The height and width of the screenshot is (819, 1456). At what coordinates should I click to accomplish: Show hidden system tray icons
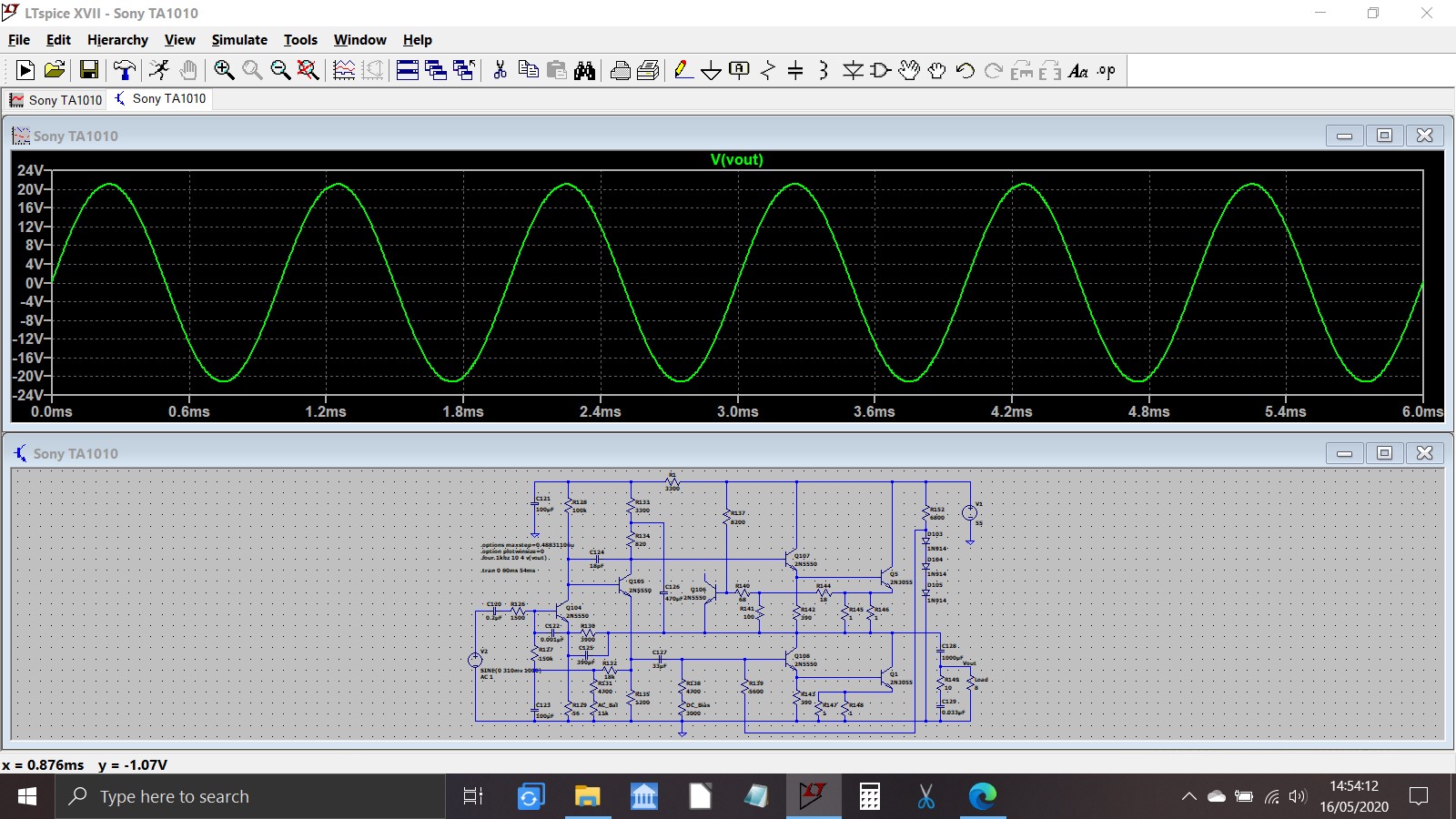(1188, 797)
